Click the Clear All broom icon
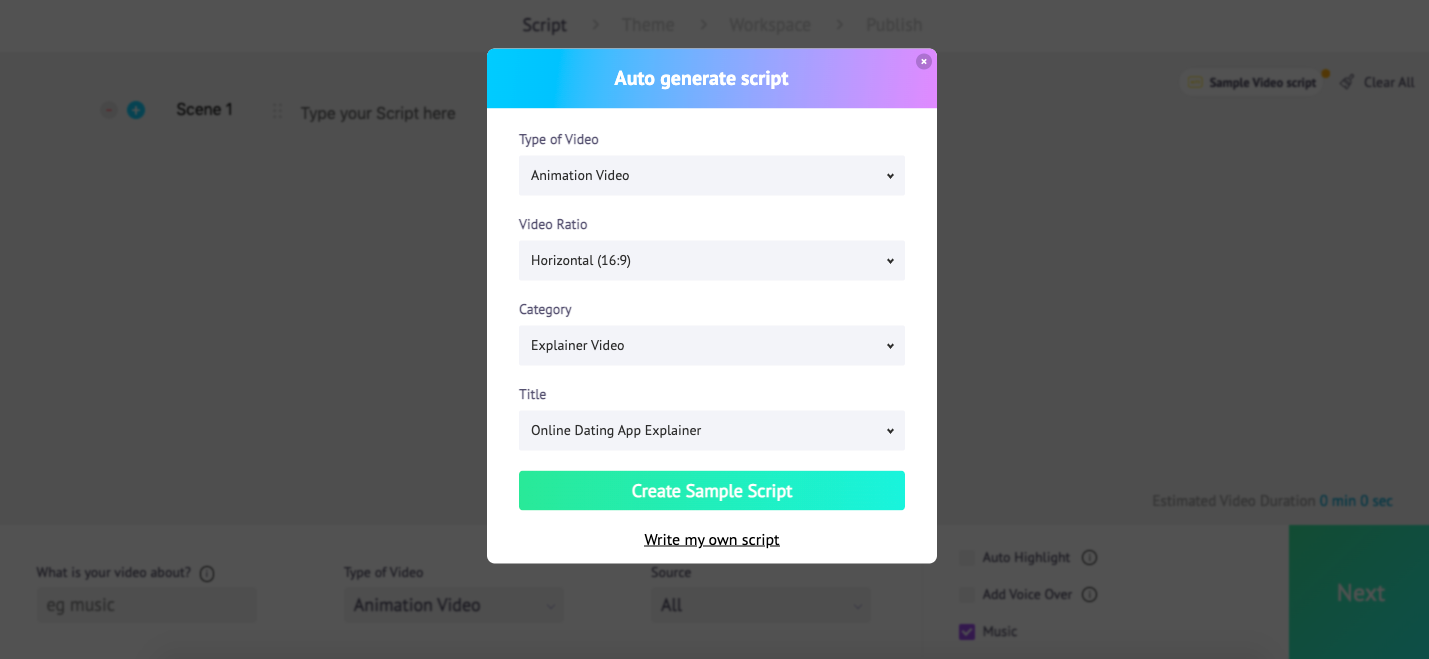The width and height of the screenshot is (1429, 659). point(1347,82)
